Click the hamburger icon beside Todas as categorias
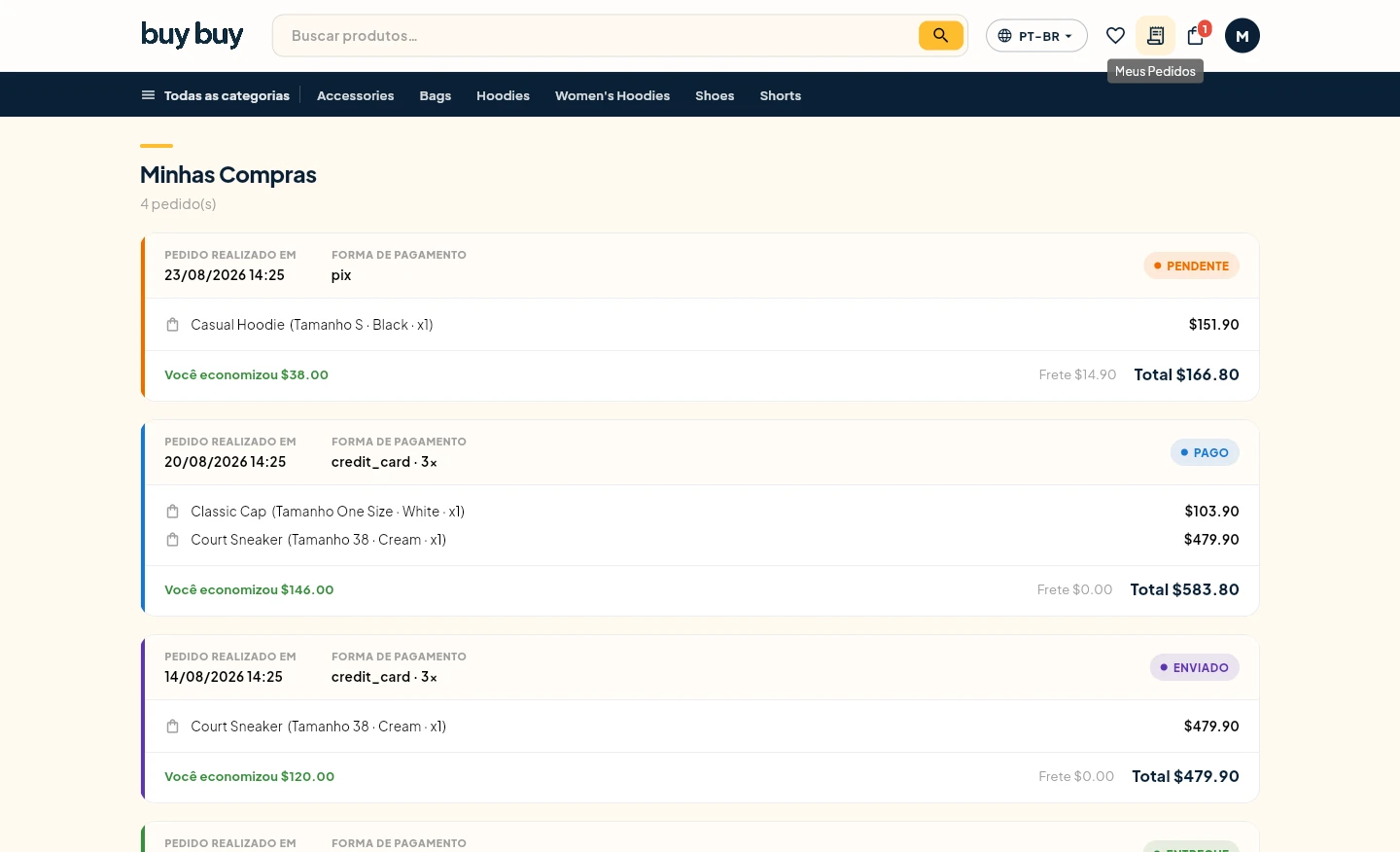Image resolution: width=1400 pixels, height=852 pixels. coord(148,95)
